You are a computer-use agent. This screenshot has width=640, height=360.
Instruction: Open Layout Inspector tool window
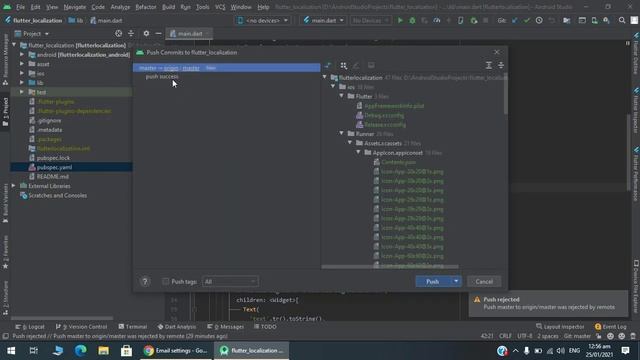click(x=560, y=327)
